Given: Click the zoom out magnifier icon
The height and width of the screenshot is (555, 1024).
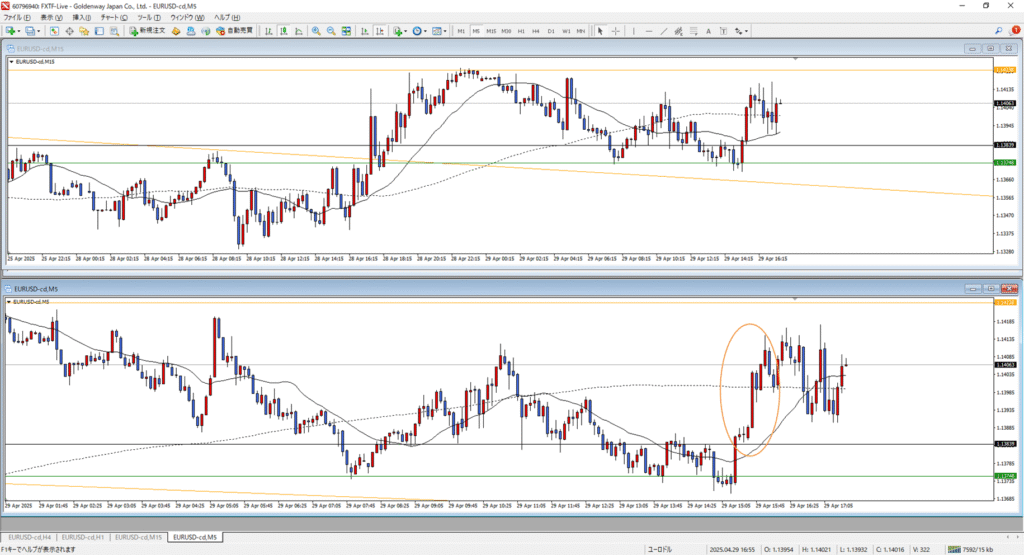Looking at the screenshot, I should point(331,31).
